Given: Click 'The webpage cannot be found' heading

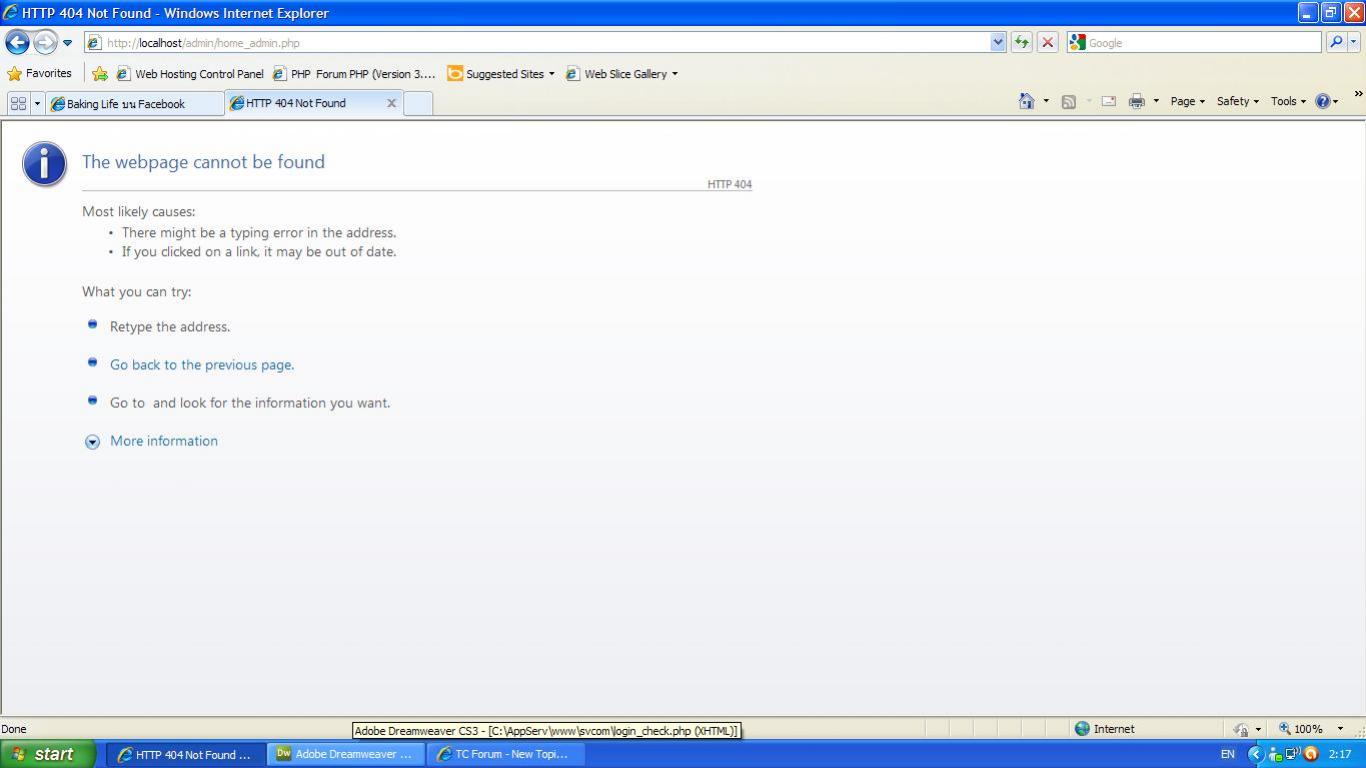Looking at the screenshot, I should [x=203, y=162].
